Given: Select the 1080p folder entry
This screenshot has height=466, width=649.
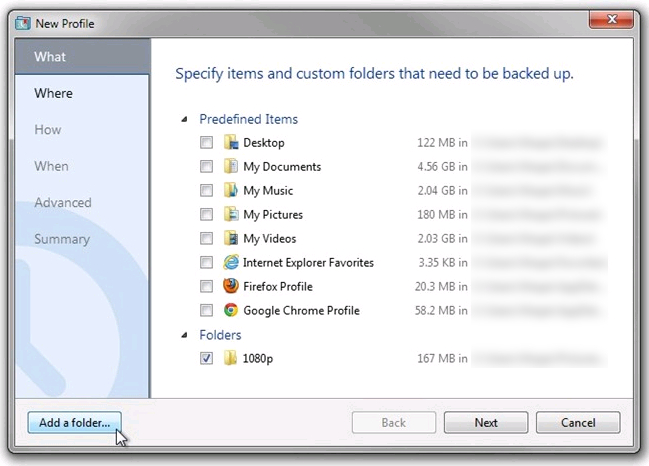Looking at the screenshot, I should [x=258, y=359].
